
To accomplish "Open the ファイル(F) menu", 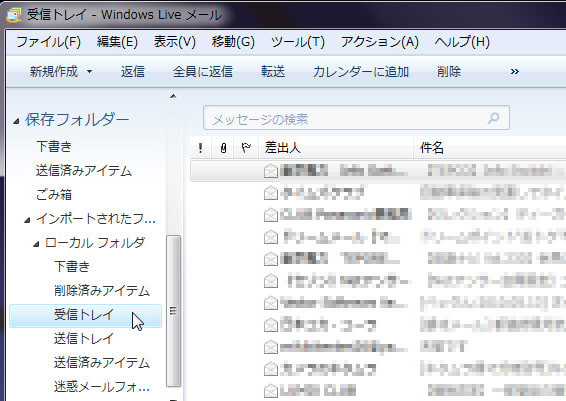I will [48, 42].
